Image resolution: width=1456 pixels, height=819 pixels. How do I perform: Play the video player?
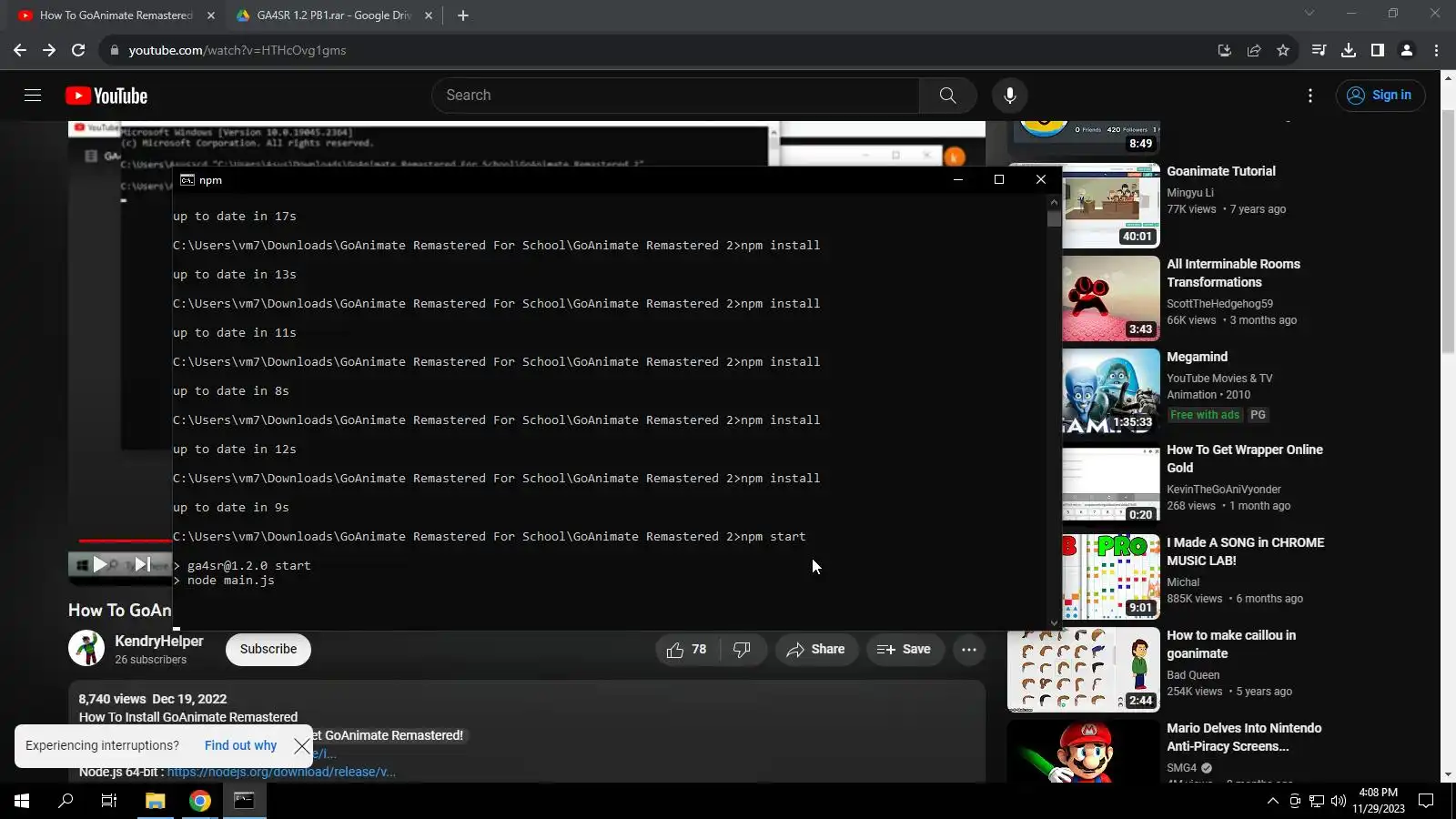click(x=100, y=565)
